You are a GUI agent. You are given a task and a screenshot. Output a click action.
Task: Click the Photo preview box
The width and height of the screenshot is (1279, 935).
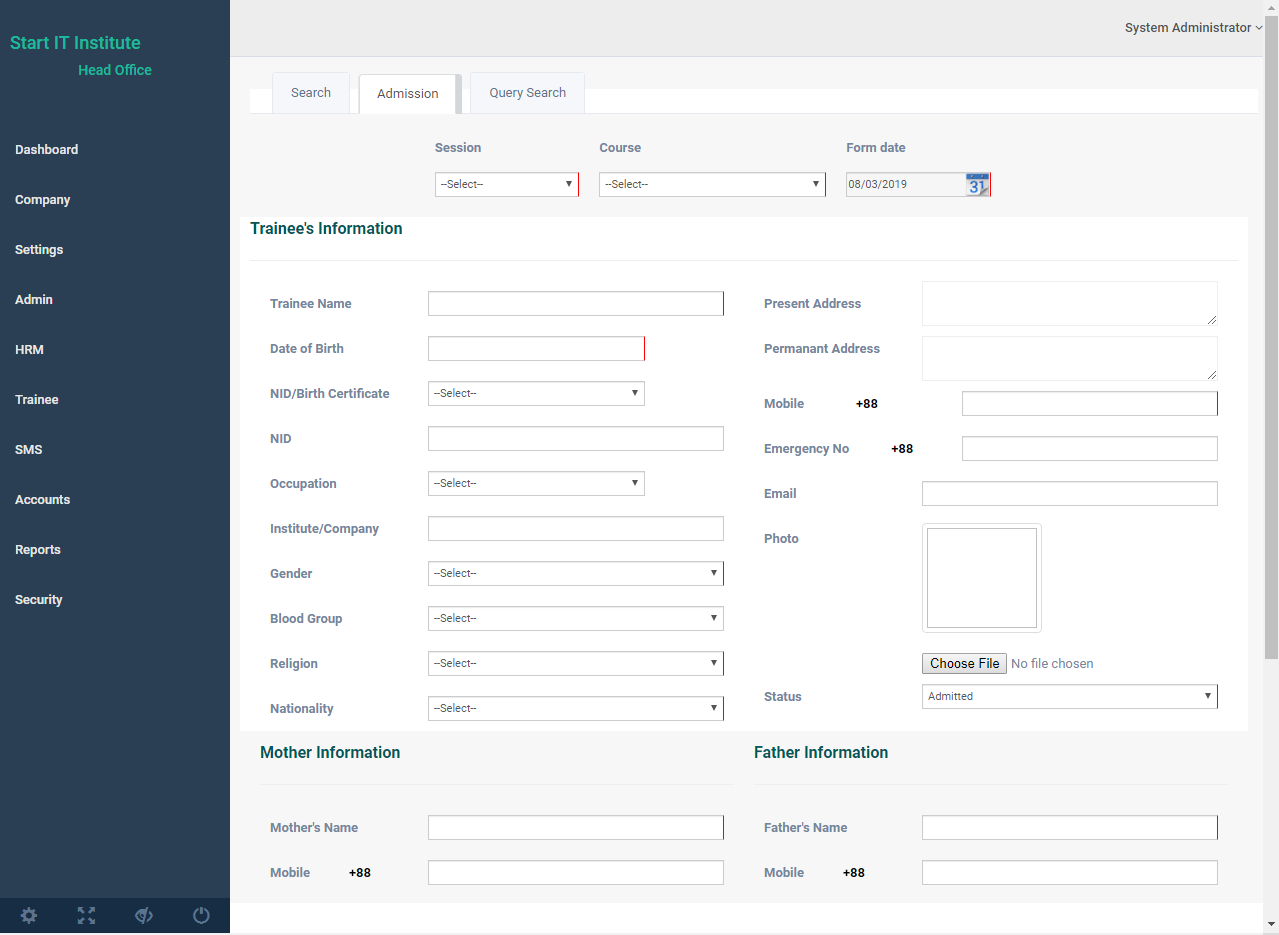tap(981, 578)
